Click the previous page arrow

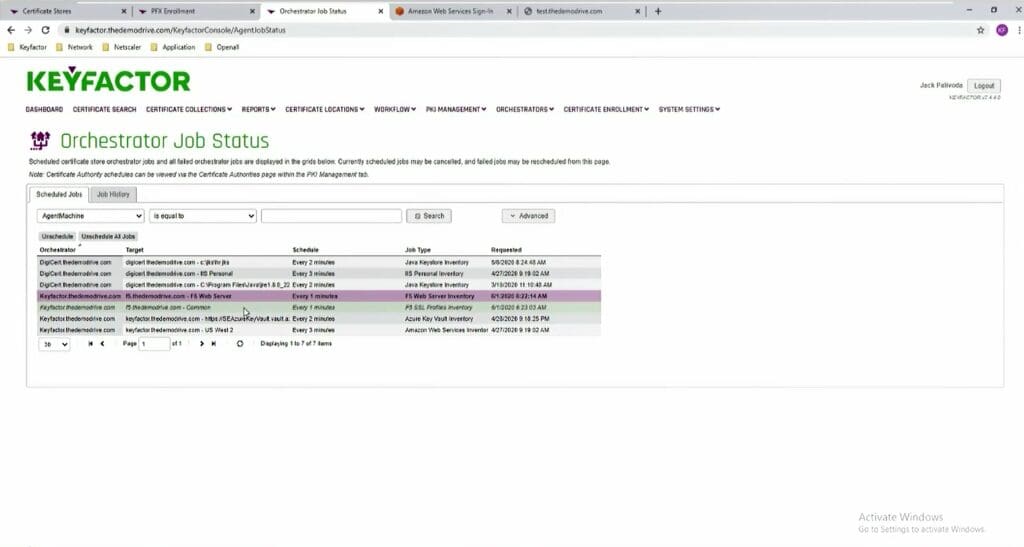click(x=102, y=343)
